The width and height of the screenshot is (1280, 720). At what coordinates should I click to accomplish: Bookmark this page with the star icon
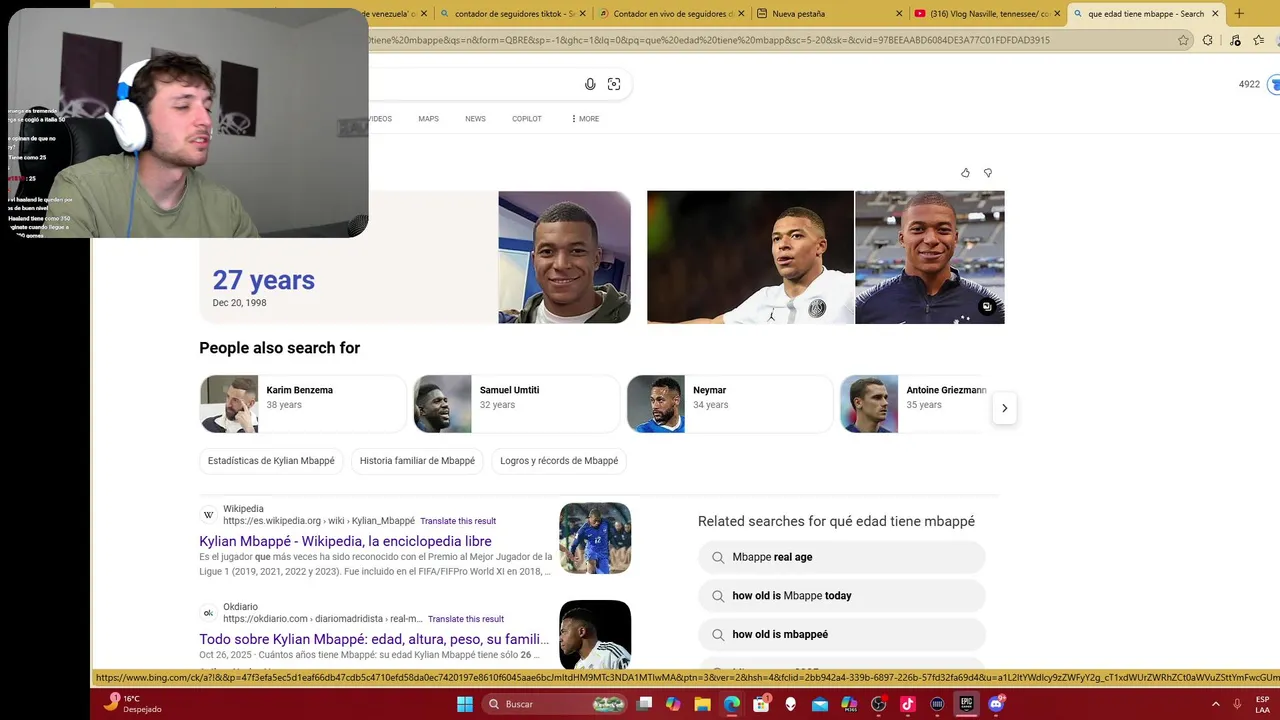(x=1184, y=40)
